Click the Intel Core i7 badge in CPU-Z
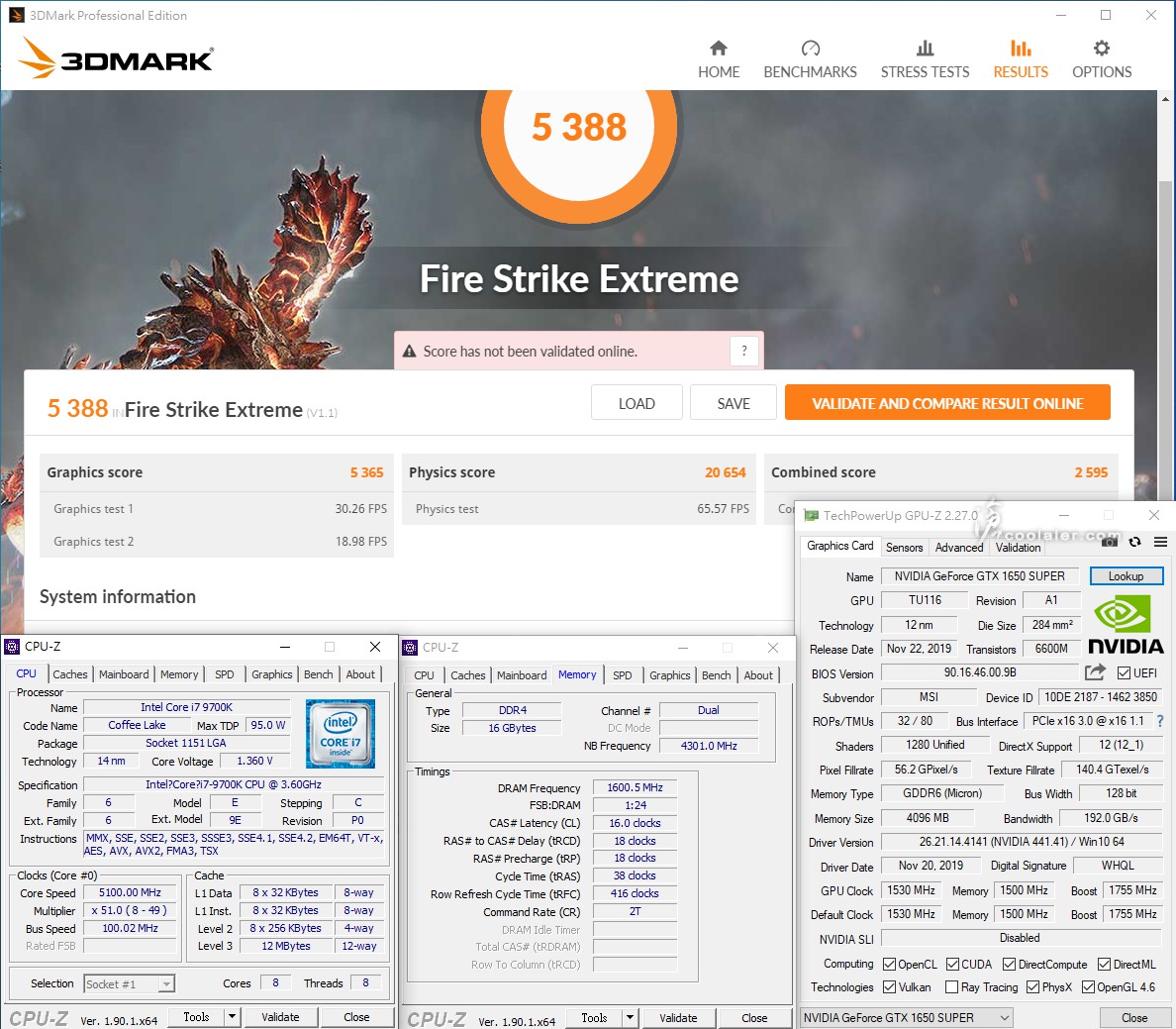 [340, 733]
